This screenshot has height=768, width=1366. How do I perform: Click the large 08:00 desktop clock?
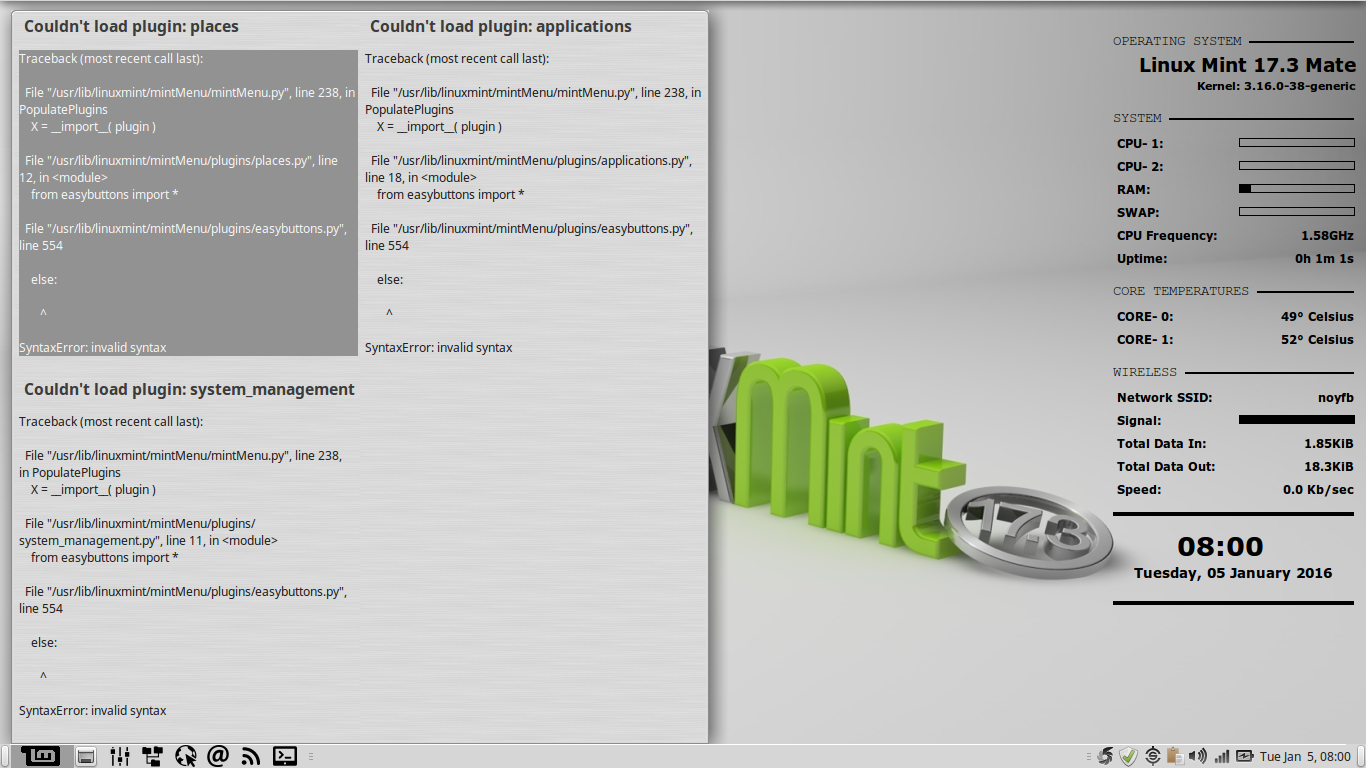click(1220, 547)
